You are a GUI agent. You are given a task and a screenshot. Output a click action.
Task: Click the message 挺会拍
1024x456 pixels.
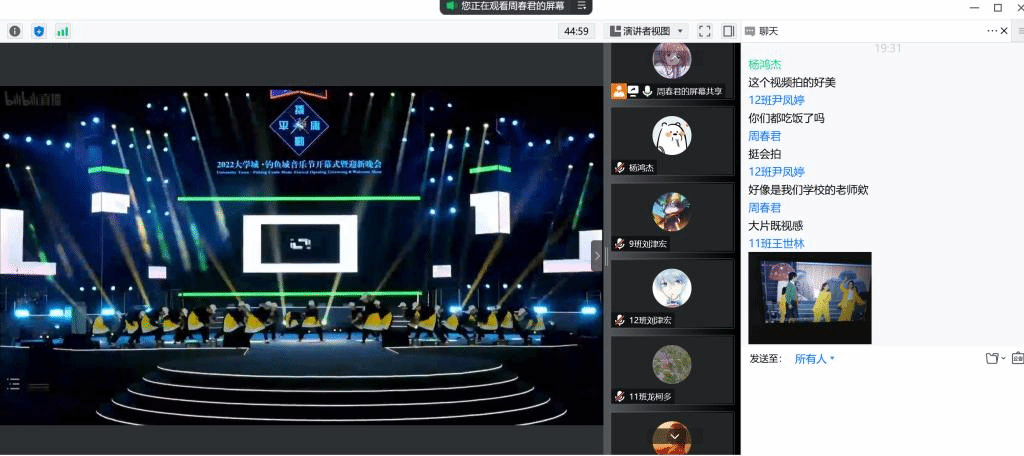[x=765, y=154]
